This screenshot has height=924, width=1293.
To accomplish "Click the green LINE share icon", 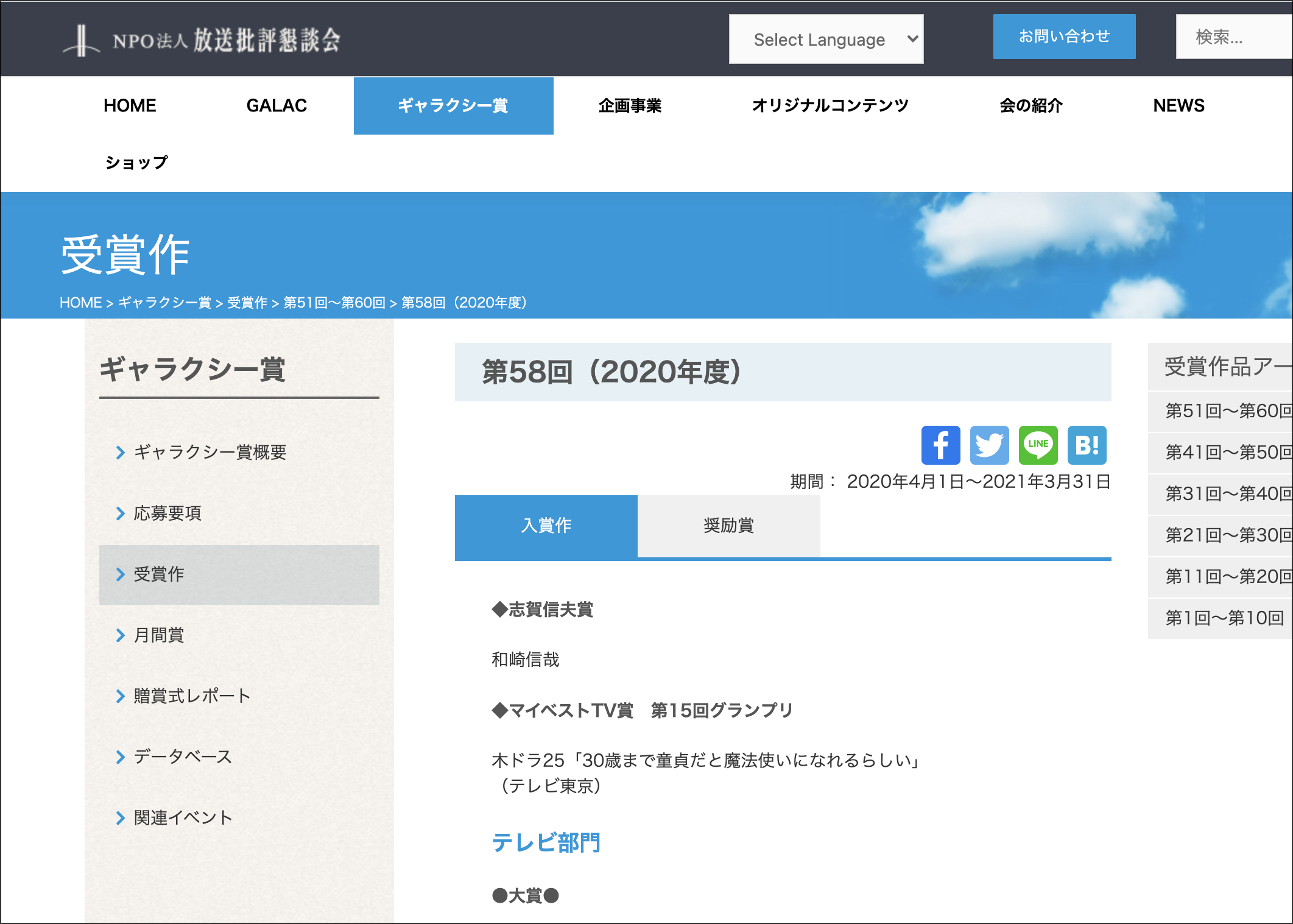I will point(1038,445).
